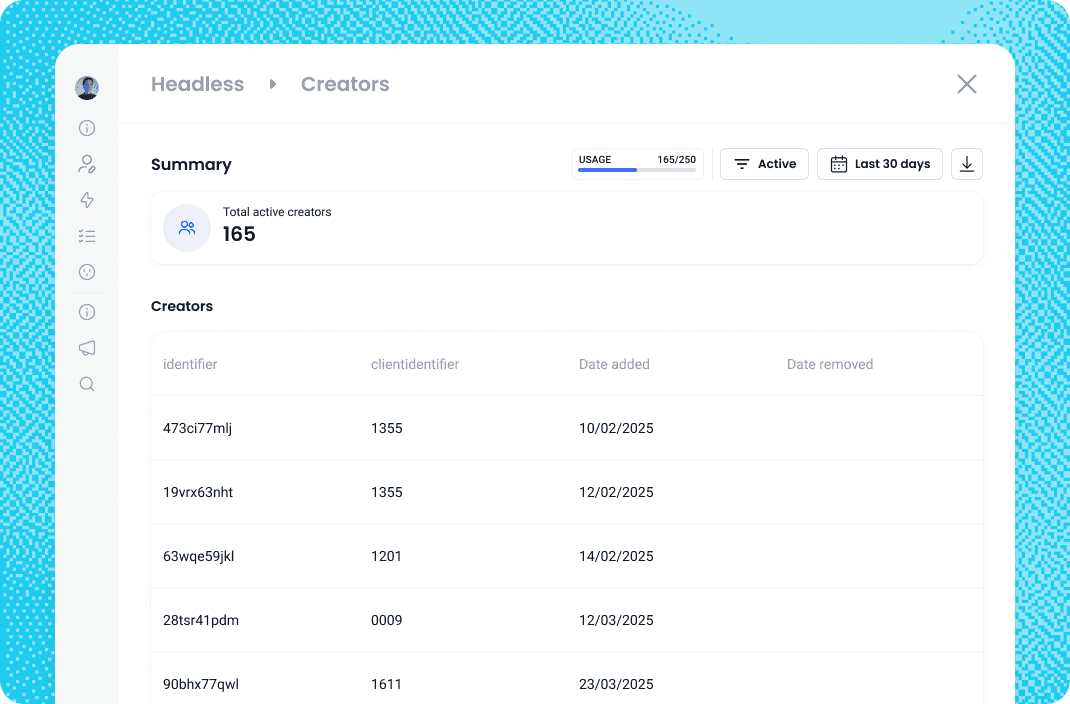
Task: Click date added 12/02/2025
Action: (x=616, y=493)
